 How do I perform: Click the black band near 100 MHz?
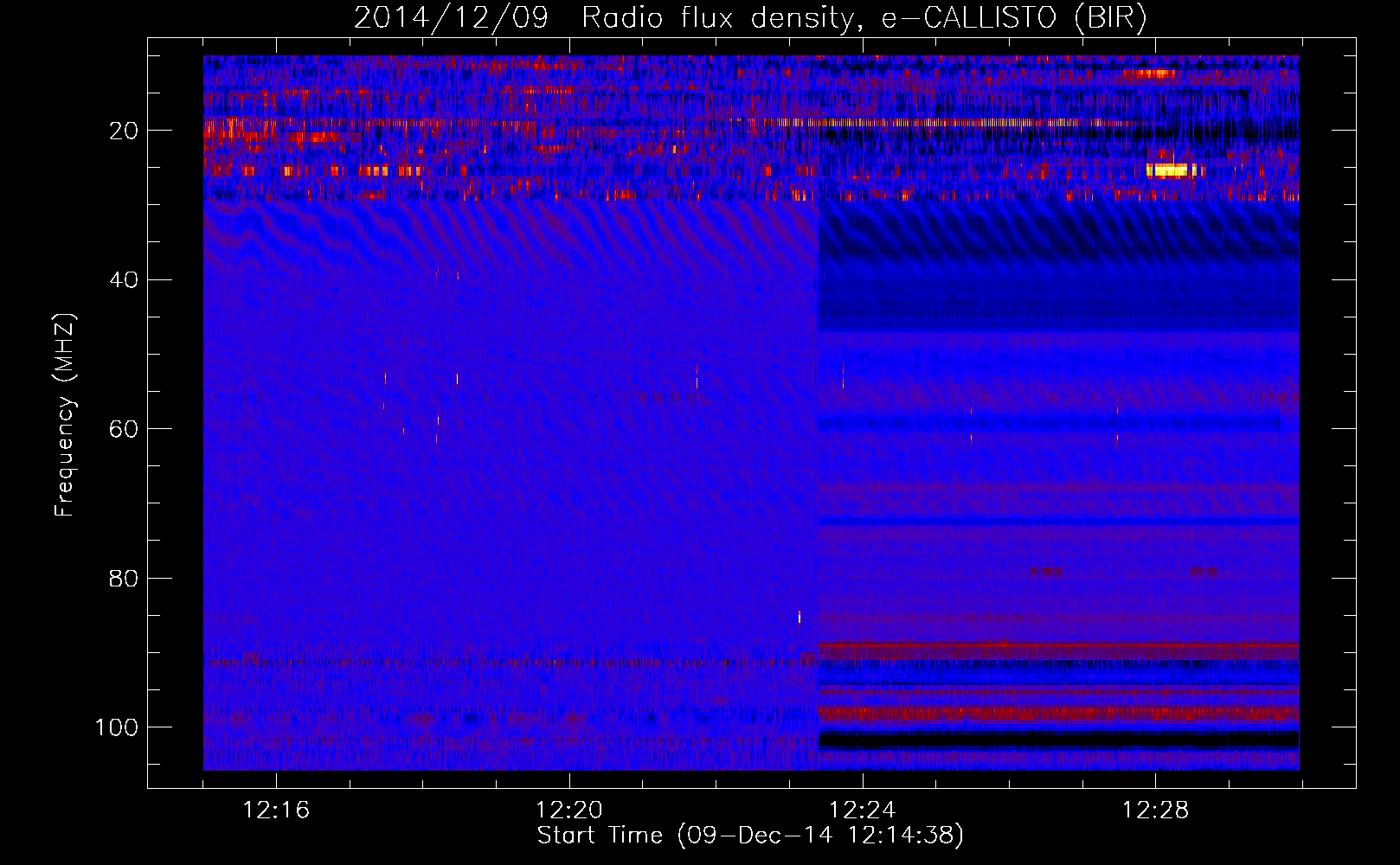coord(1059,740)
